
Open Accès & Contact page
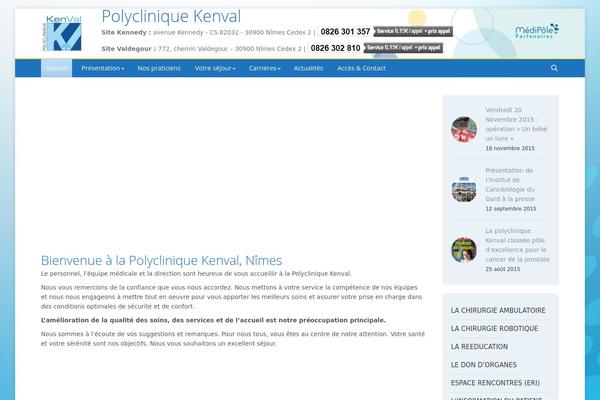pos(361,68)
